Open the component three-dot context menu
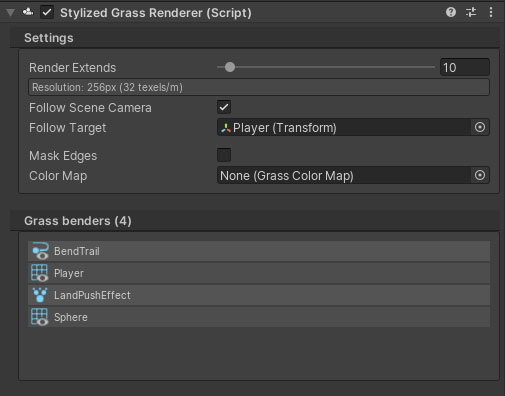Screen dimensions: 505x396 pos(491,12)
